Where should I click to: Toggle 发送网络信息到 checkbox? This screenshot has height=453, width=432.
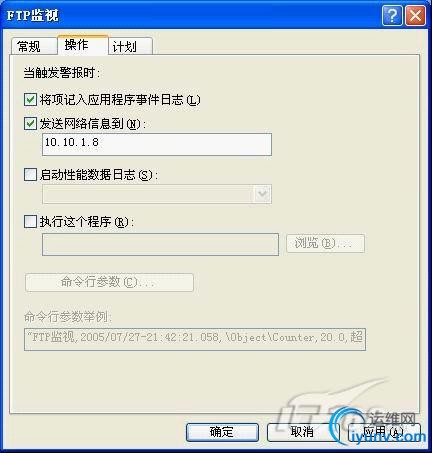point(30,124)
